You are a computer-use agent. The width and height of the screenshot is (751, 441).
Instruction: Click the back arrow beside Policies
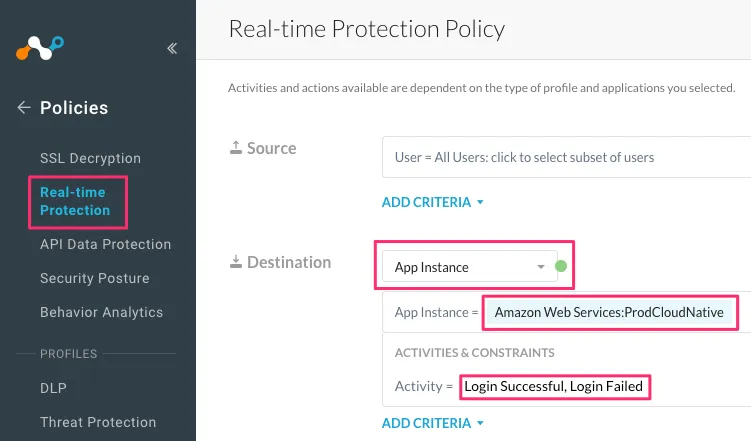24,108
